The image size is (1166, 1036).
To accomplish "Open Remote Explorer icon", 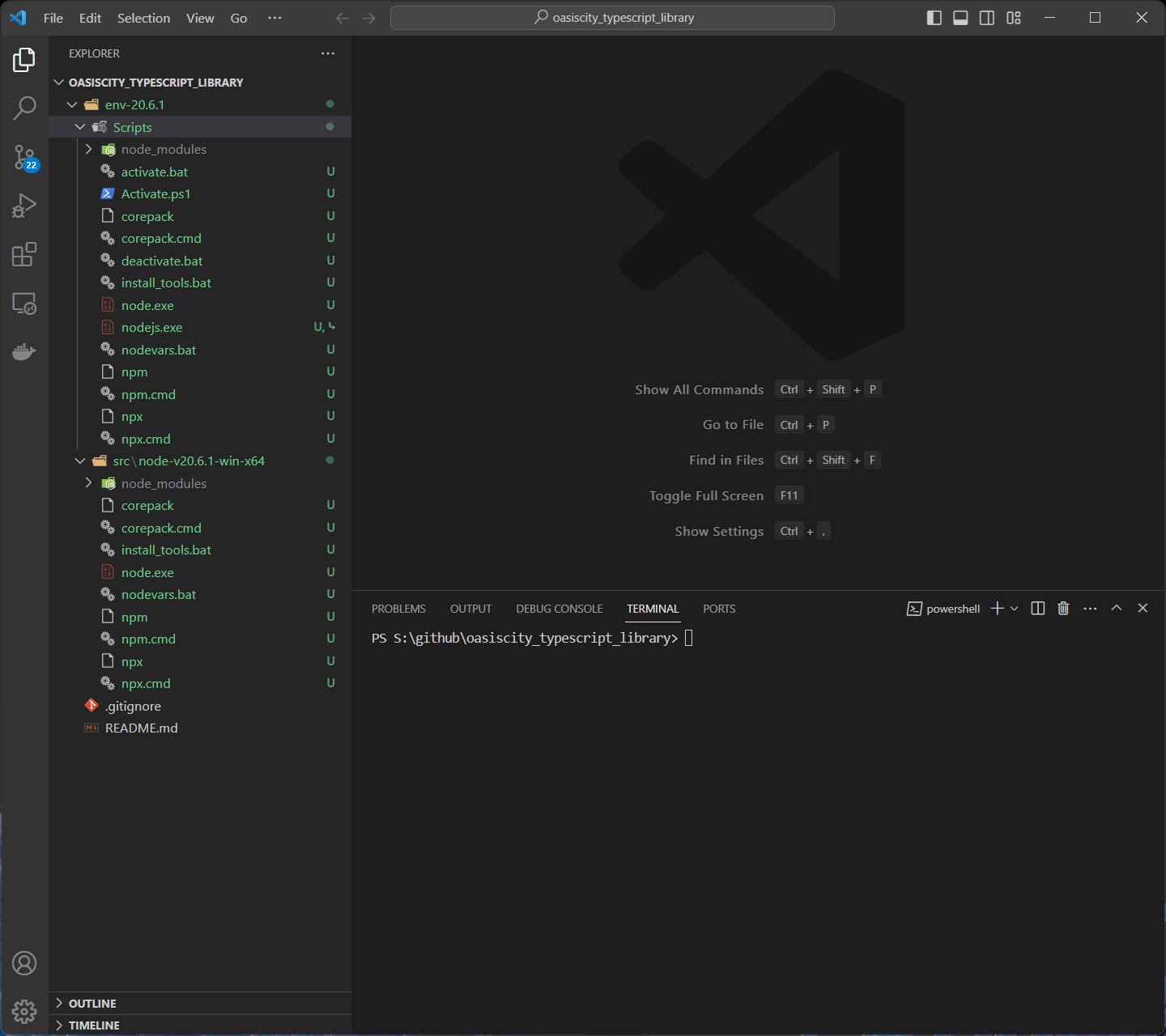I will point(24,304).
